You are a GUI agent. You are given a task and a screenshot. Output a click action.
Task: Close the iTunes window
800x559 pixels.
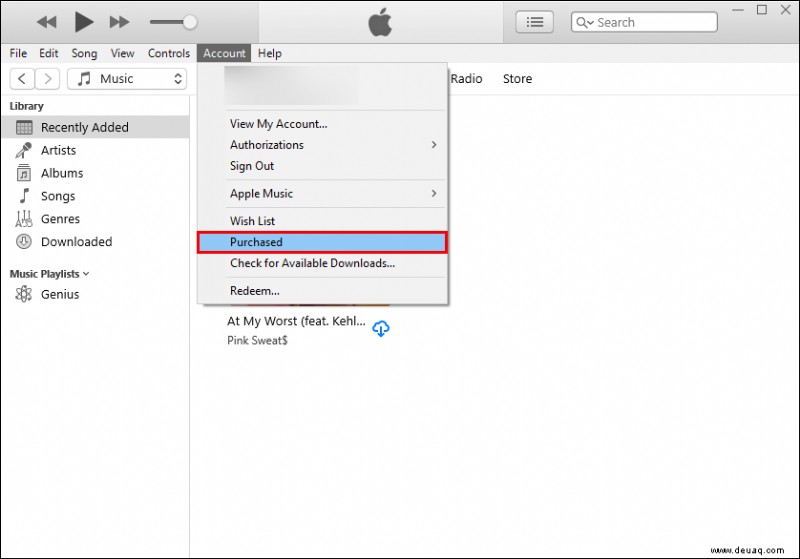pos(786,10)
